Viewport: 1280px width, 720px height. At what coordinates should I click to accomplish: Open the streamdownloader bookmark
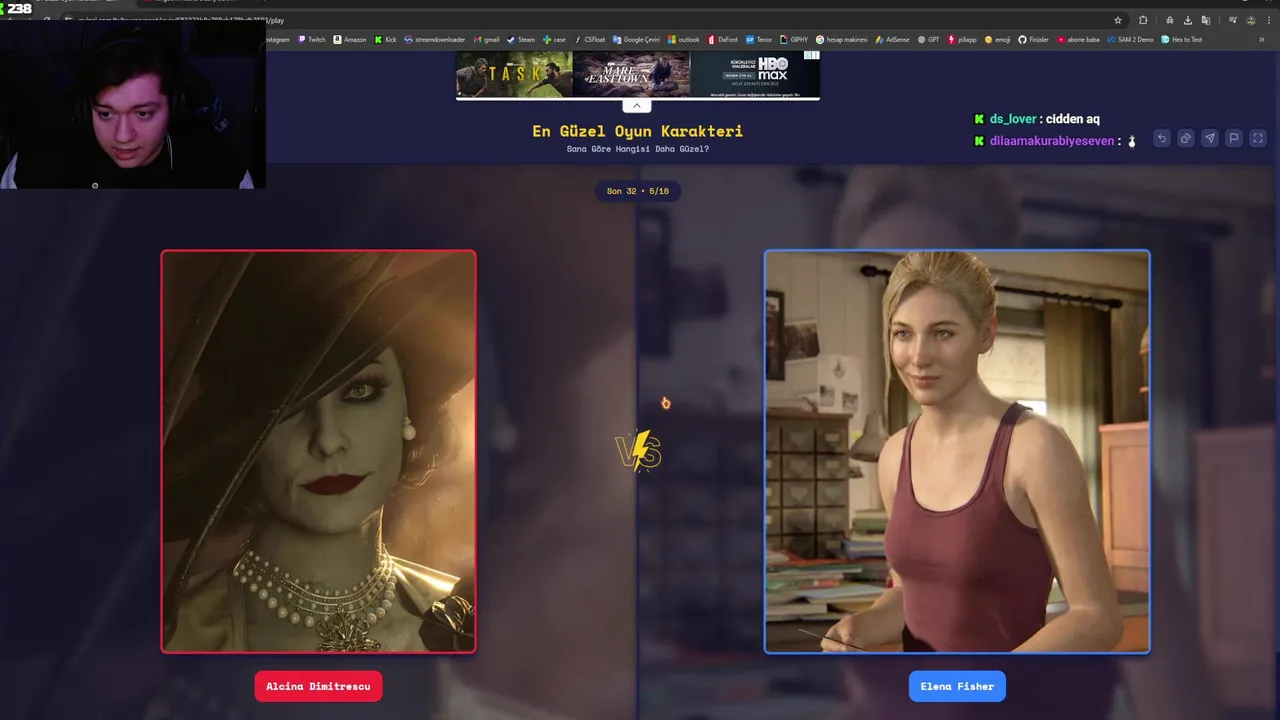[x=435, y=40]
